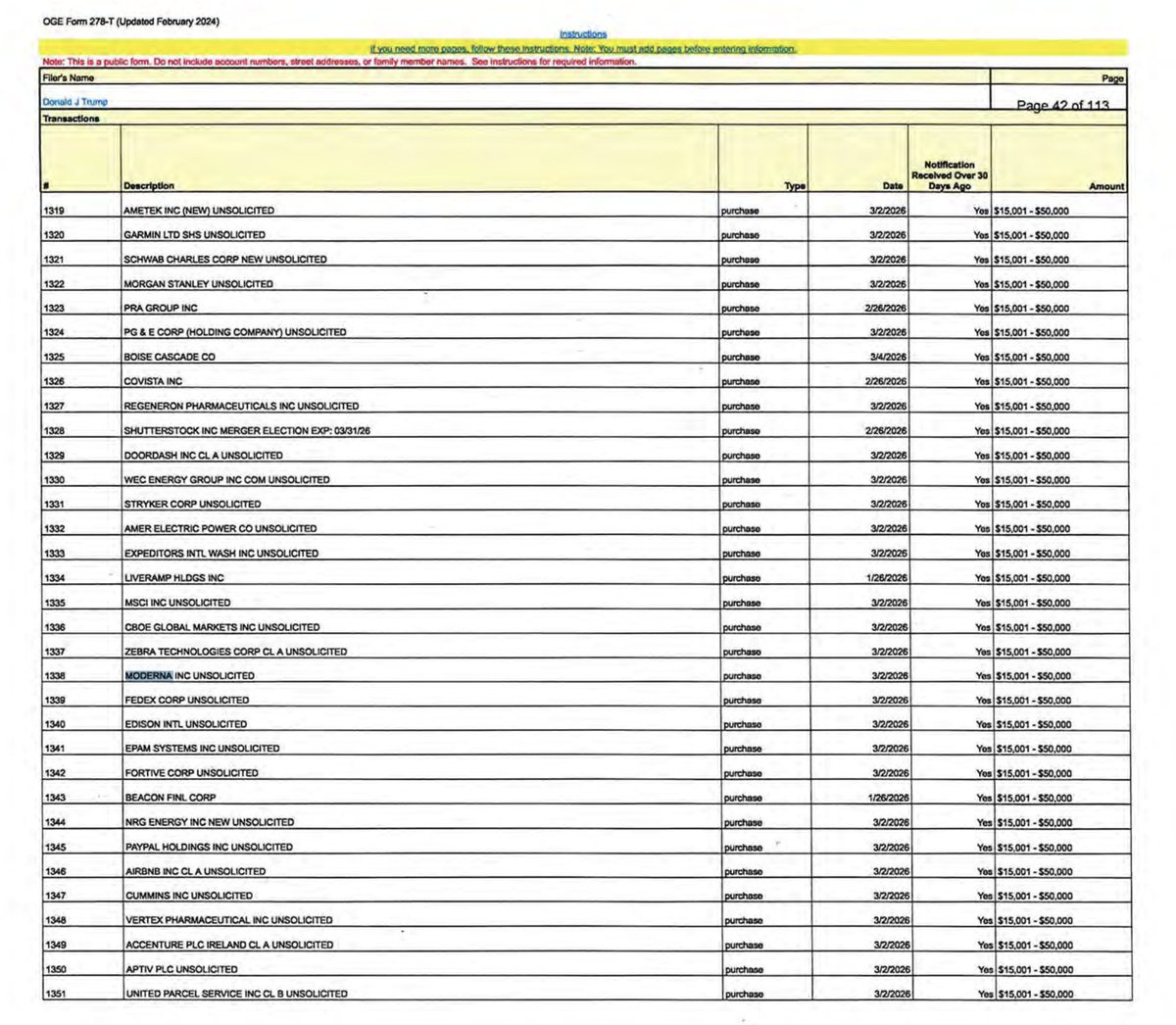Click the 2/26/2026 date for PRA GROUP

887,309
